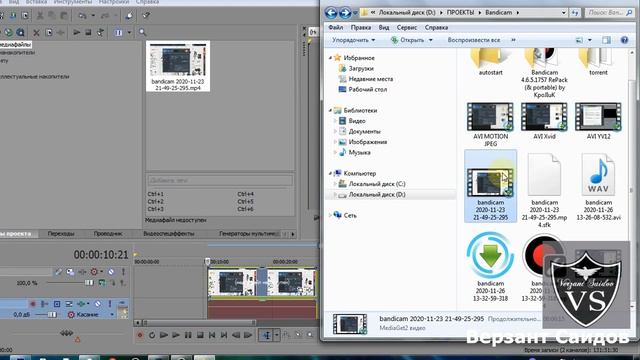Click the Cut icon in Vegas toolbar
The width and height of the screenshot is (640, 360).
(40, 16)
